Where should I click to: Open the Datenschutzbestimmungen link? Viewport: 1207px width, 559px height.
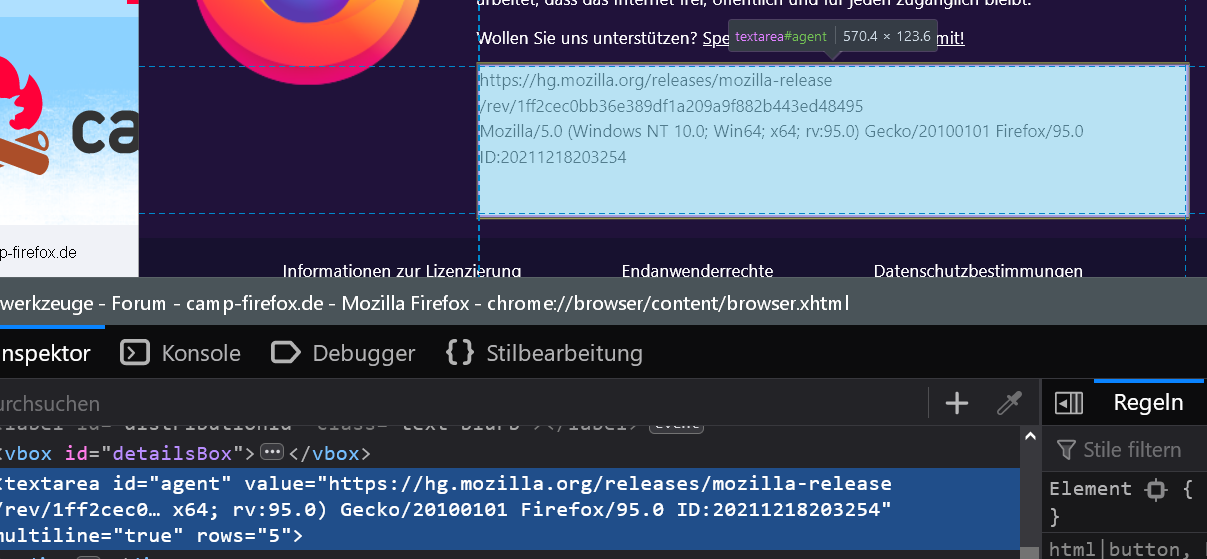click(x=978, y=270)
